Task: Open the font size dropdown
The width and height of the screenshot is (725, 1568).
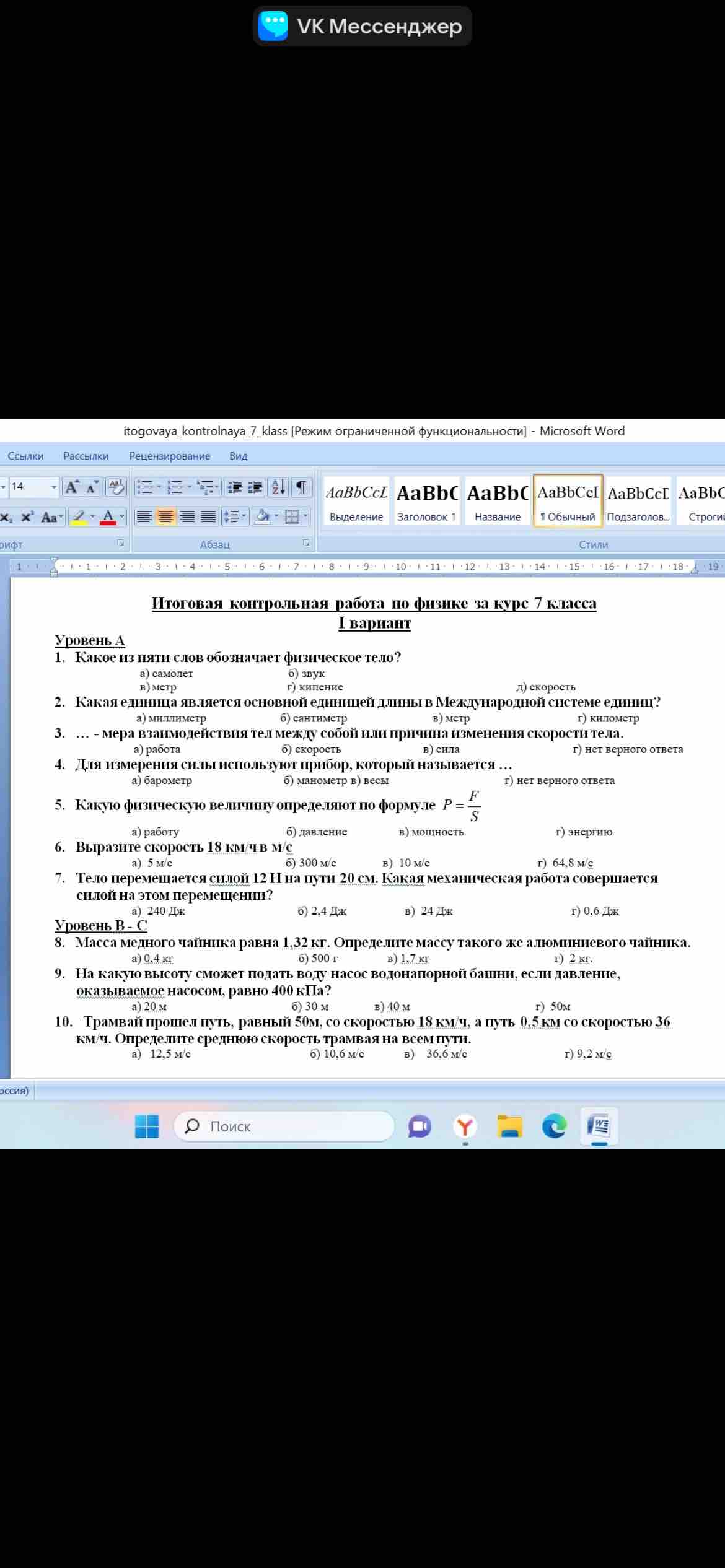Action: (54, 487)
